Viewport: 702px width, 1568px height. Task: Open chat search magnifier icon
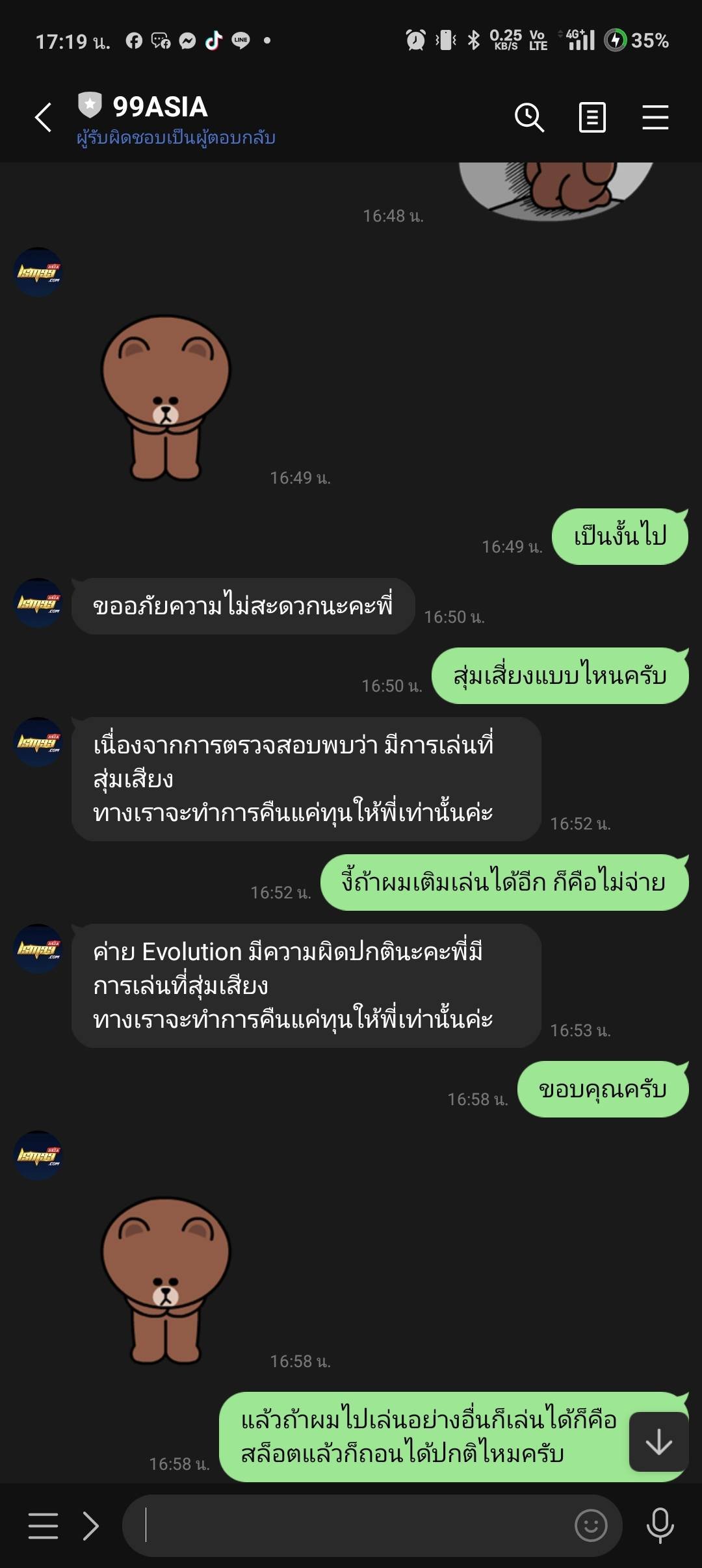(529, 118)
